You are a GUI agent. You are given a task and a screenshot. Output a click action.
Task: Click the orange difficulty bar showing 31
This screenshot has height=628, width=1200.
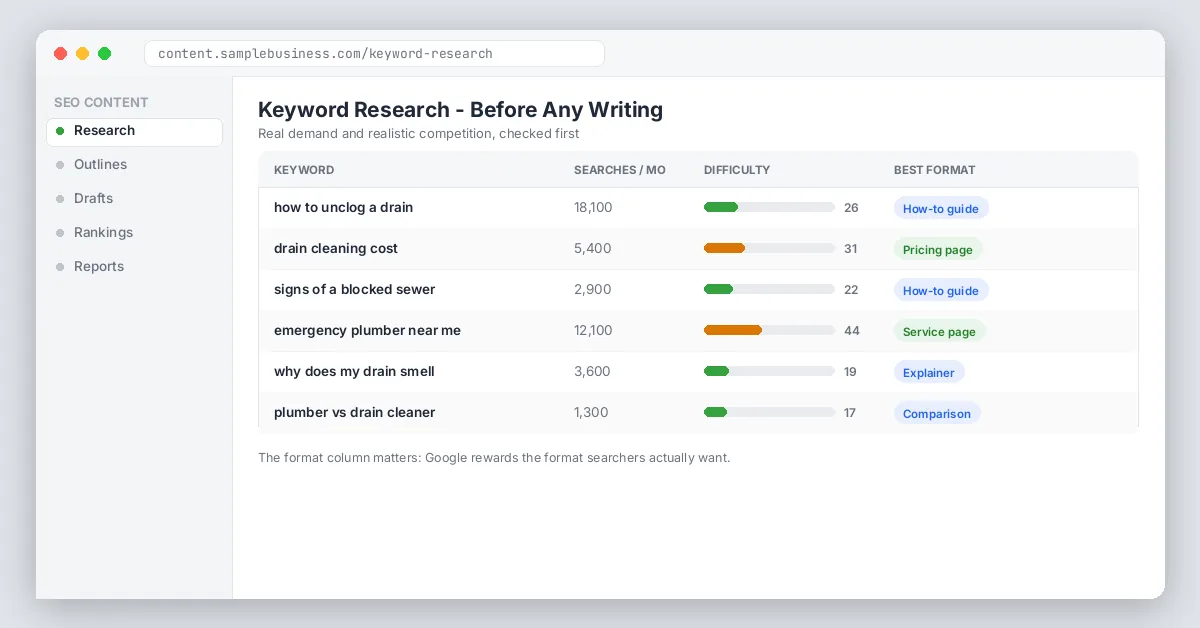[x=769, y=249]
